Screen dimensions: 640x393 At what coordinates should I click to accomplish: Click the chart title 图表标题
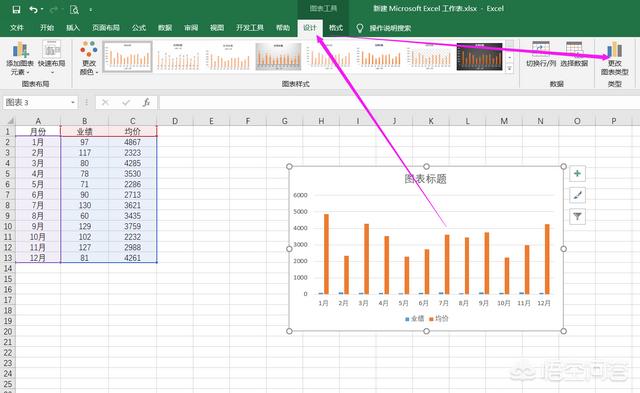point(425,179)
